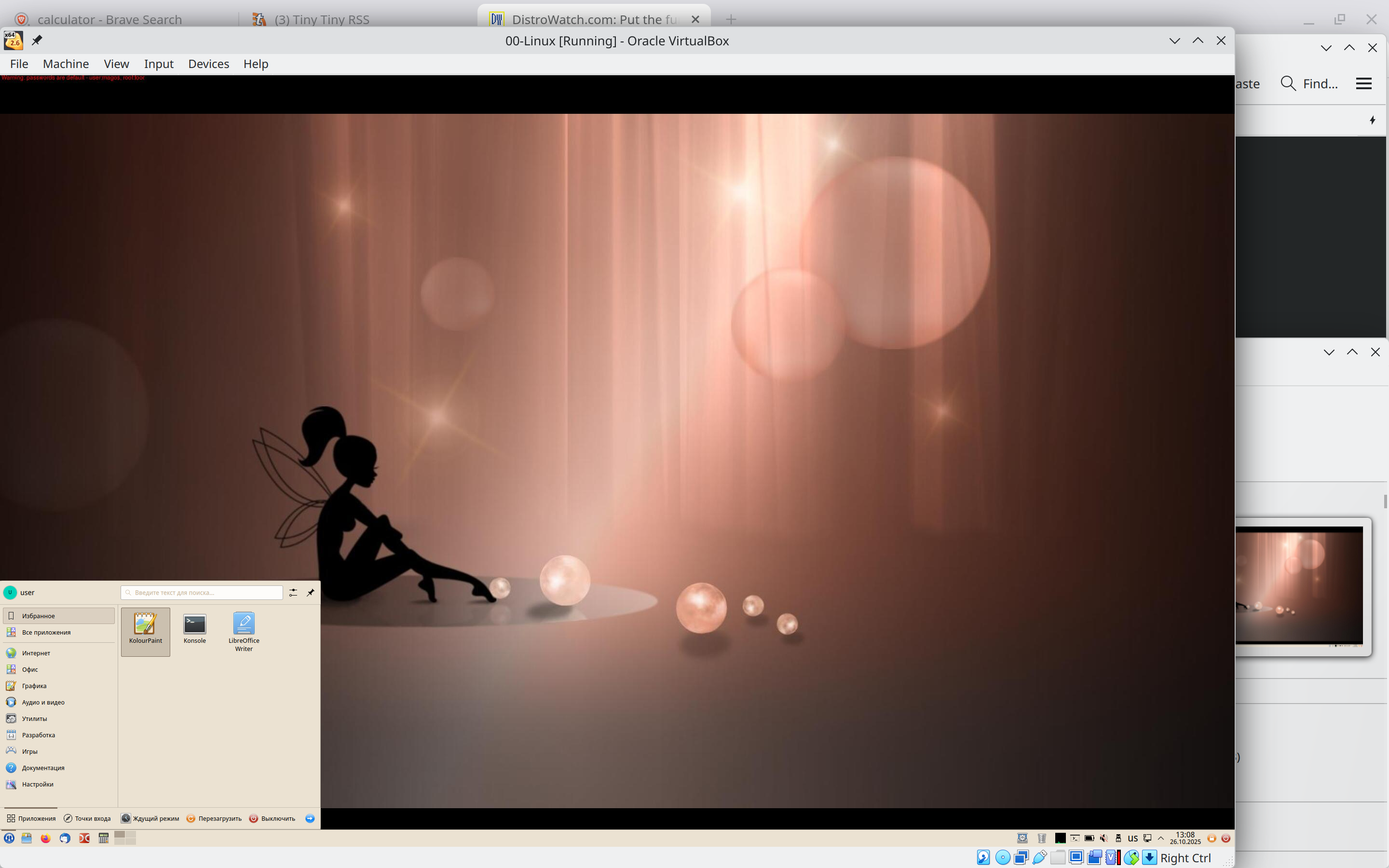Click the battery indicator in guest tray

click(x=1089, y=838)
